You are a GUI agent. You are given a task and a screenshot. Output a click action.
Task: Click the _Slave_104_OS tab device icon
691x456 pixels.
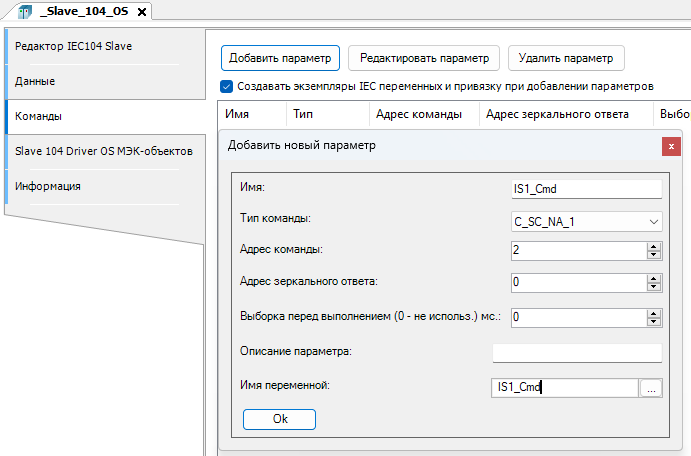pyautogui.click(x=25, y=11)
